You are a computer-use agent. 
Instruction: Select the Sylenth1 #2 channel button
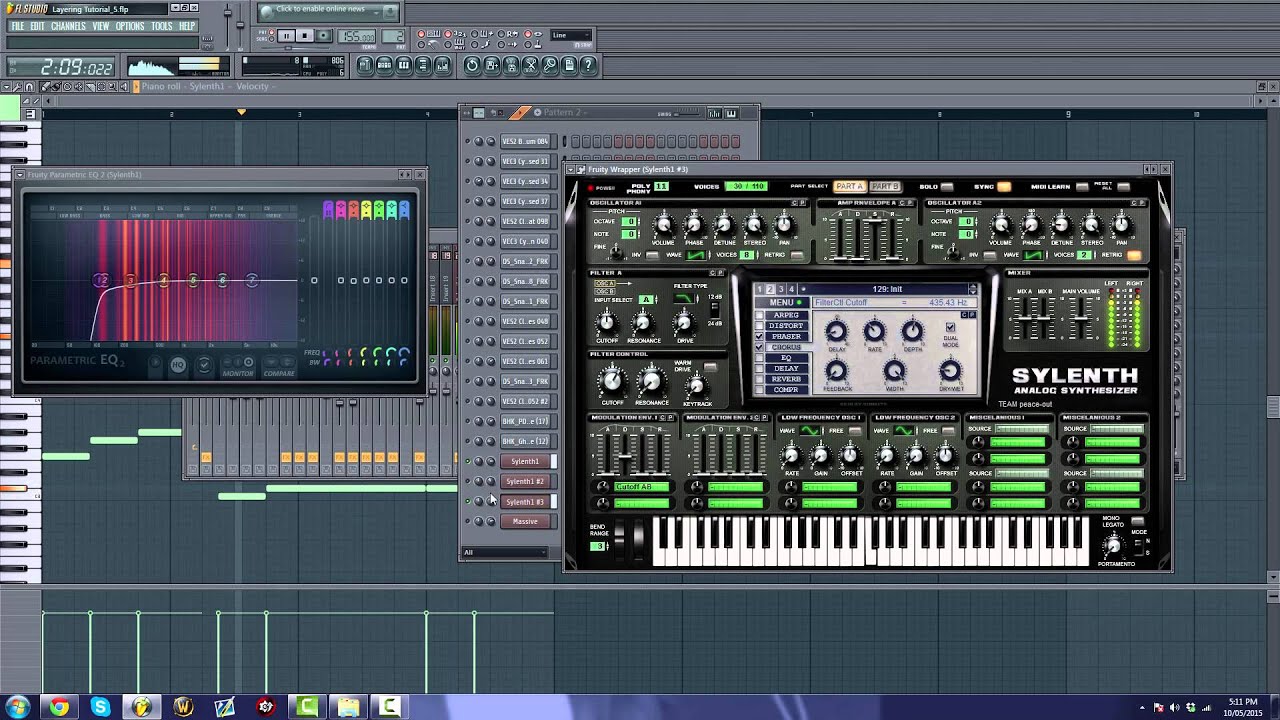coord(525,481)
